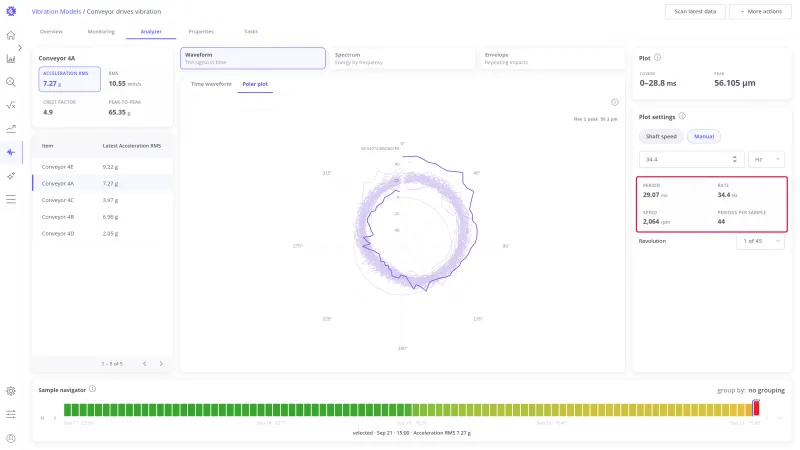800x450 pixels.
Task: Switch to the Monitoring tab
Action: click(x=101, y=32)
